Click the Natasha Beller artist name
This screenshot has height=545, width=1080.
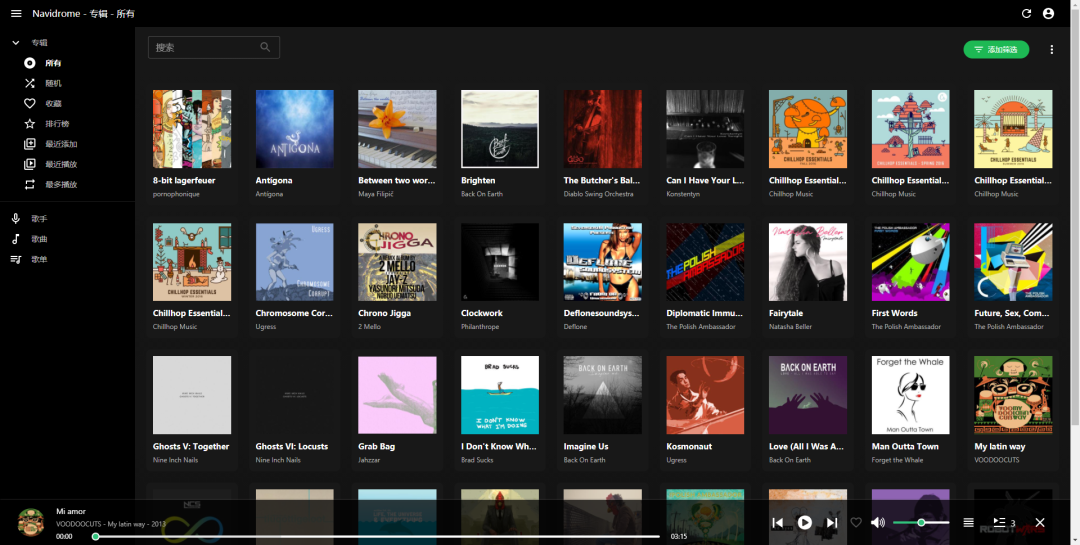click(x=791, y=327)
